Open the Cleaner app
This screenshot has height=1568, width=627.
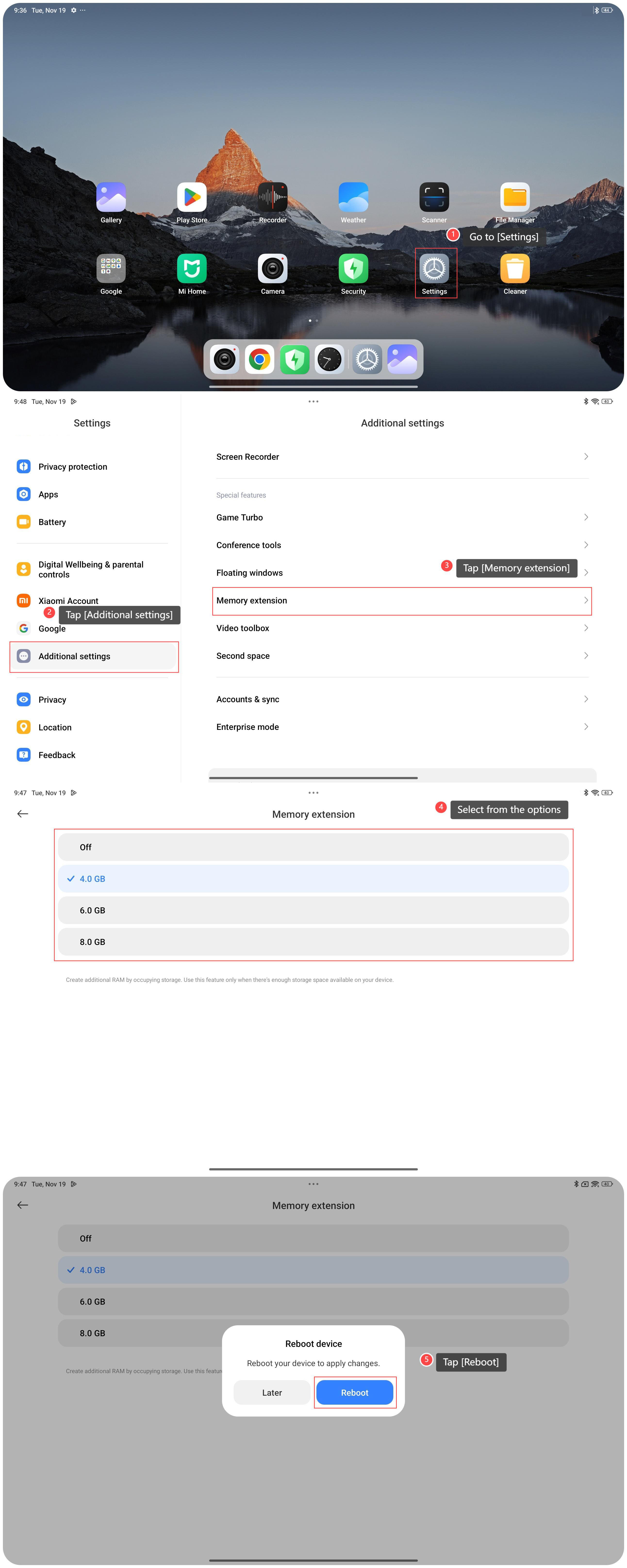(x=514, y=268)
